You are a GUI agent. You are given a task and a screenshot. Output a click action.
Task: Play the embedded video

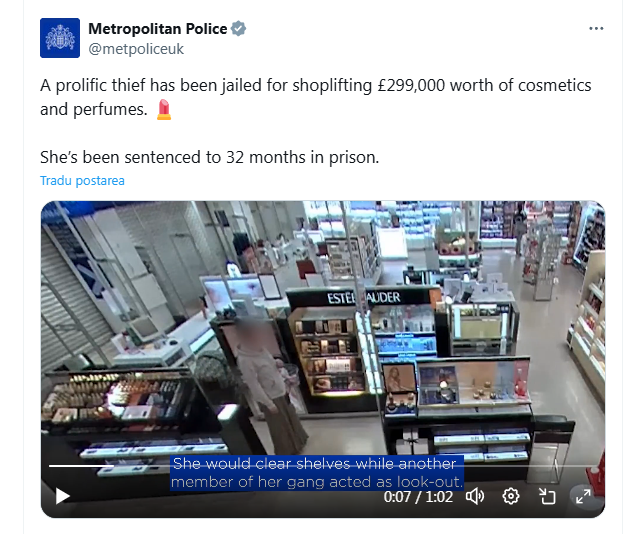tap(62, 496)
